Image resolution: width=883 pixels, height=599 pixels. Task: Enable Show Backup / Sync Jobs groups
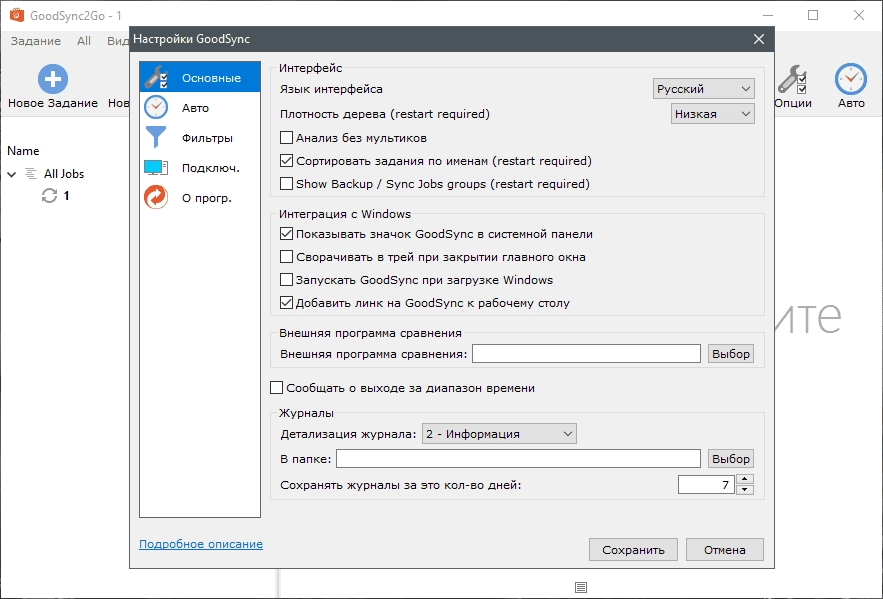coord(287,184)
